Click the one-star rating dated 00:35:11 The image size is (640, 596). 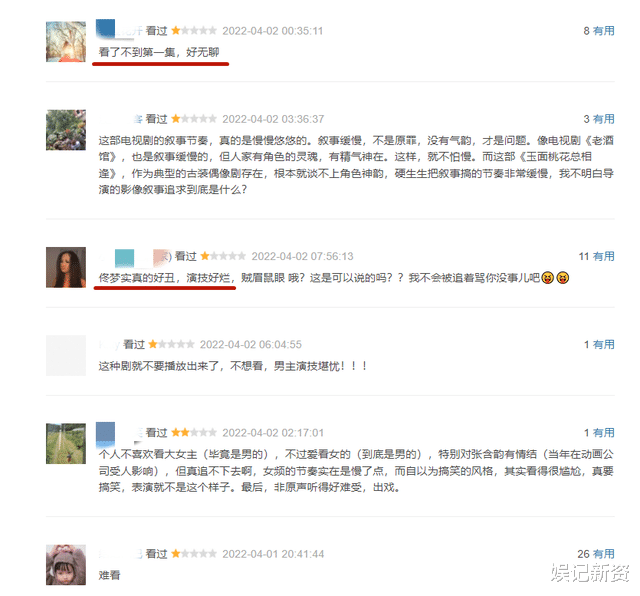194,31
